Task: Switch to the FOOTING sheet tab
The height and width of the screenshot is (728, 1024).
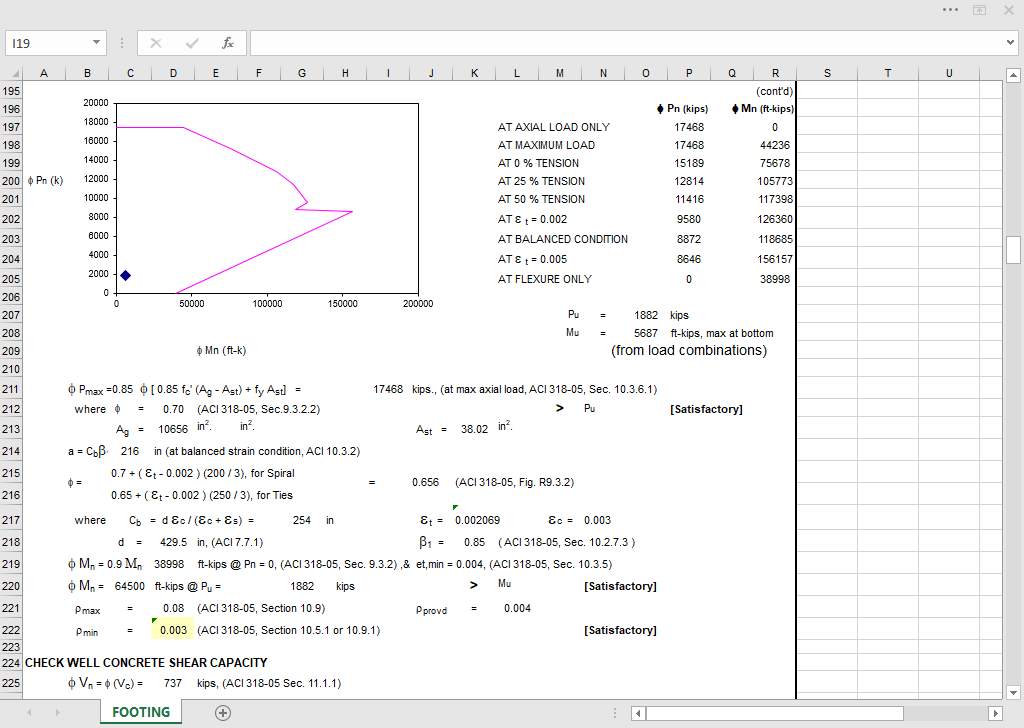Action: (x=141, y=712)
